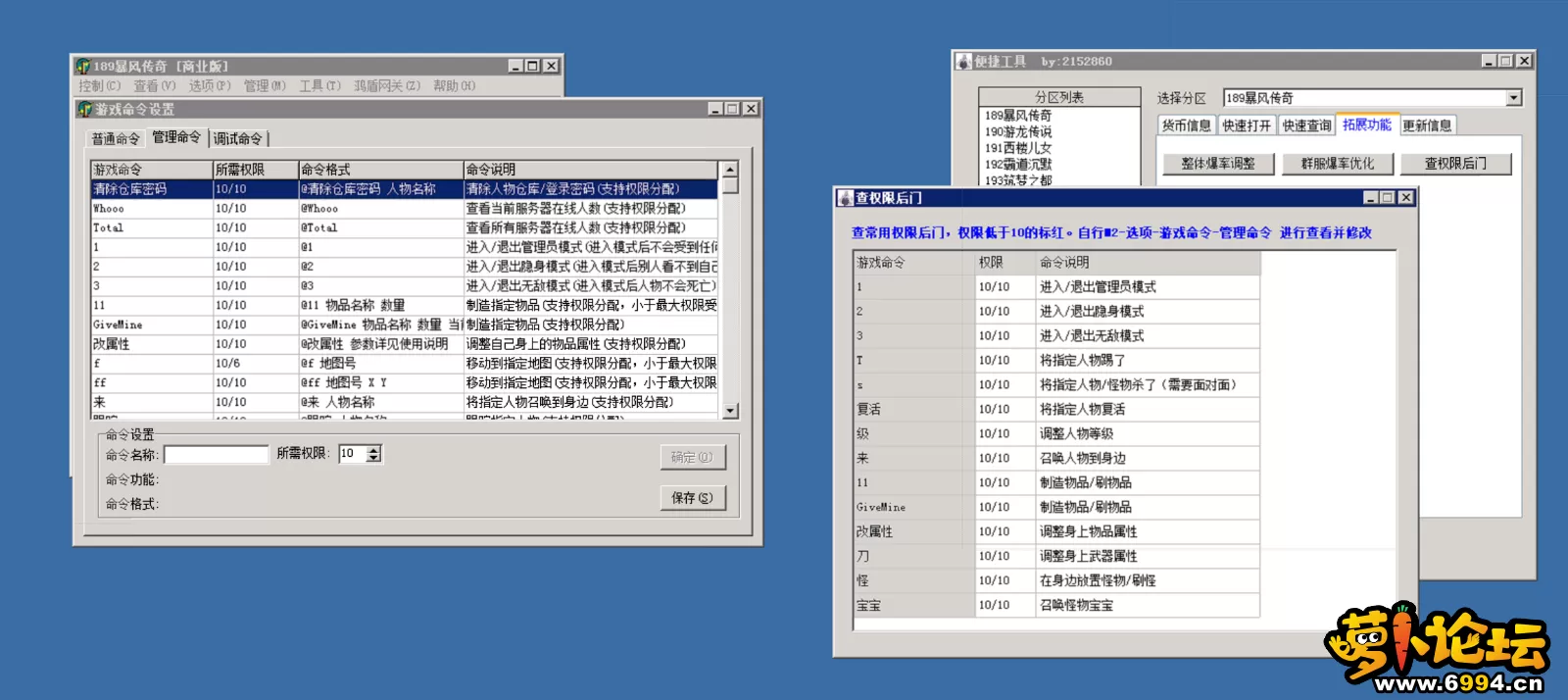Select the @GiveMine row in 游戏命令设置
This screenshot has height=700, width=1568.
405,325
